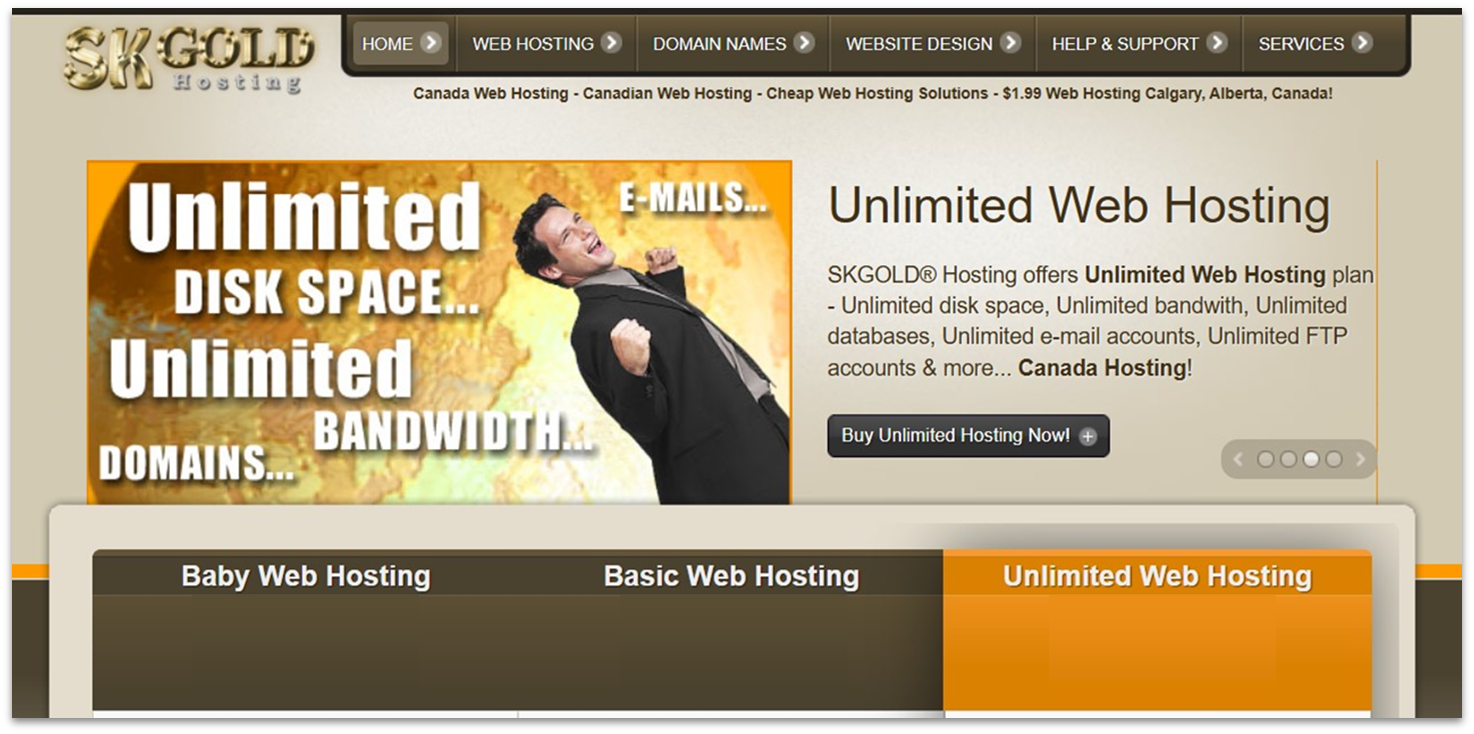
Task: Go to previous slide arrow
Action: pos(1239,459)
